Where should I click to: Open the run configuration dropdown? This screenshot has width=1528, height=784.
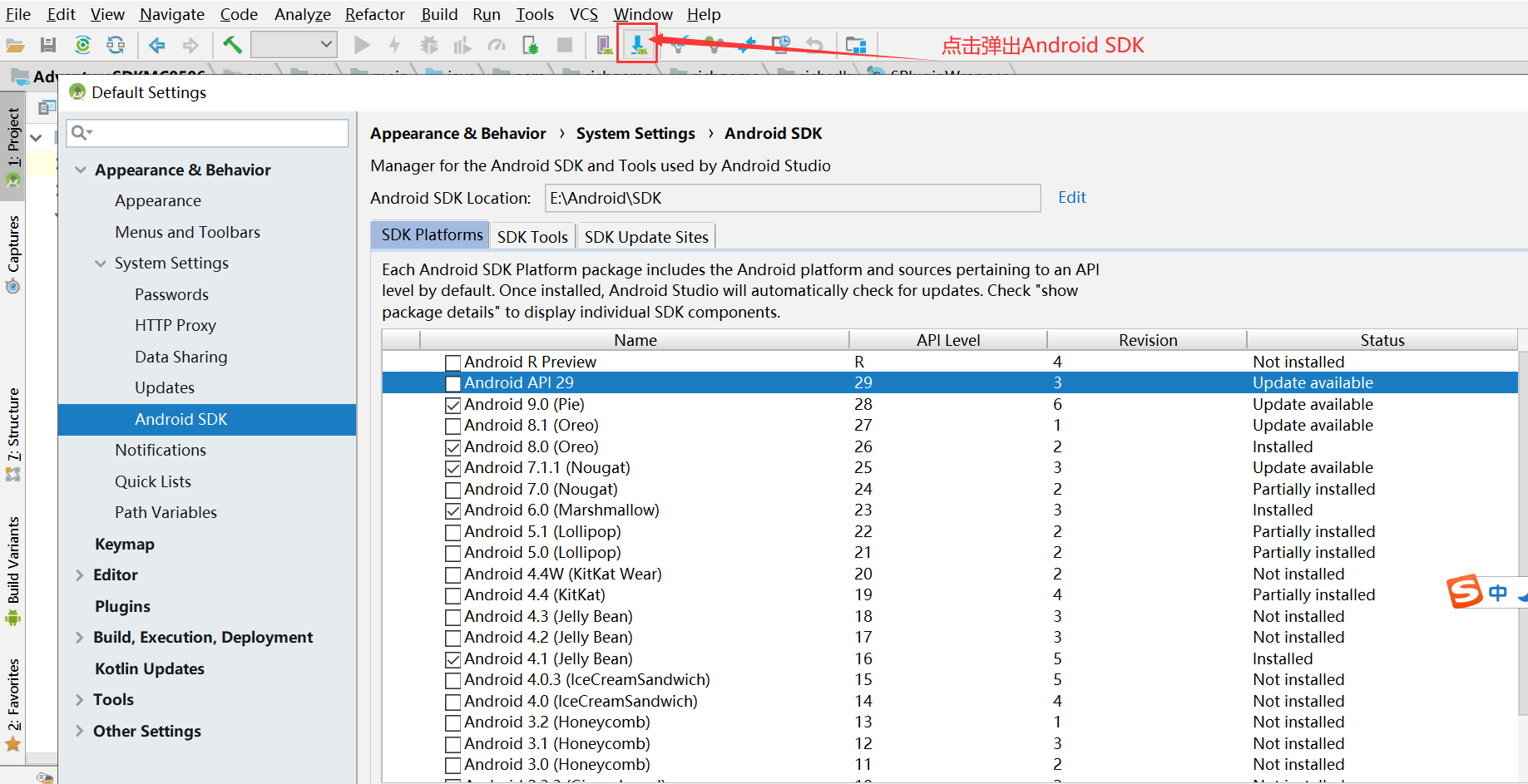294,45
